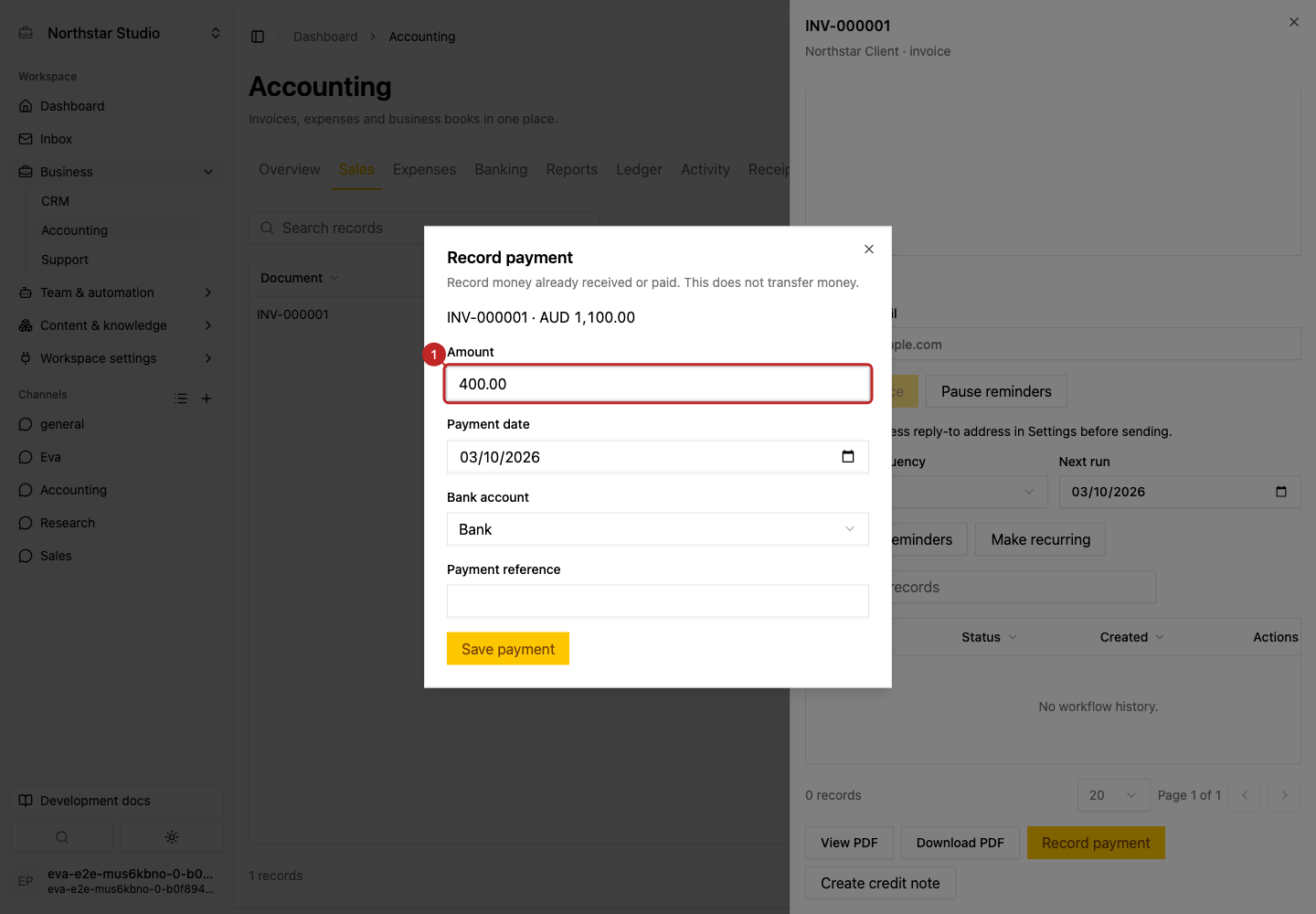
Task: Switch to the Ledger tab
Action: click(639, 169)
